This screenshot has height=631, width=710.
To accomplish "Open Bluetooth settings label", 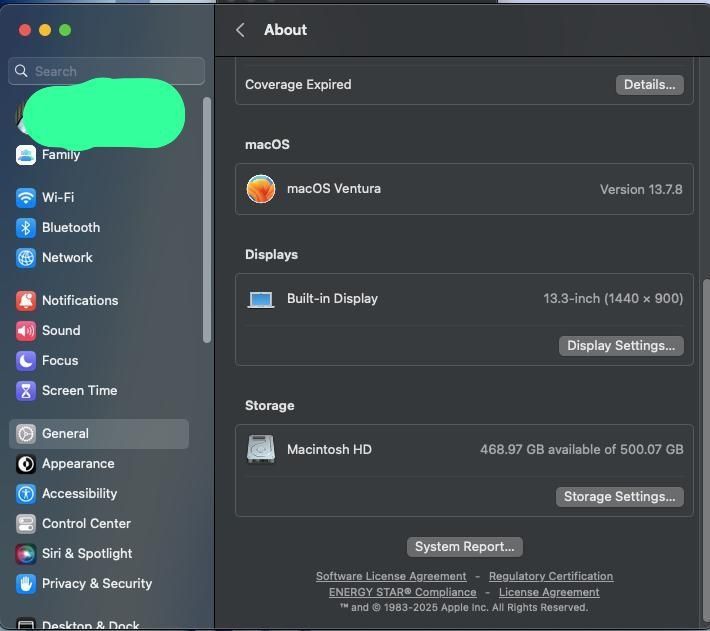I will coord(71,227).
